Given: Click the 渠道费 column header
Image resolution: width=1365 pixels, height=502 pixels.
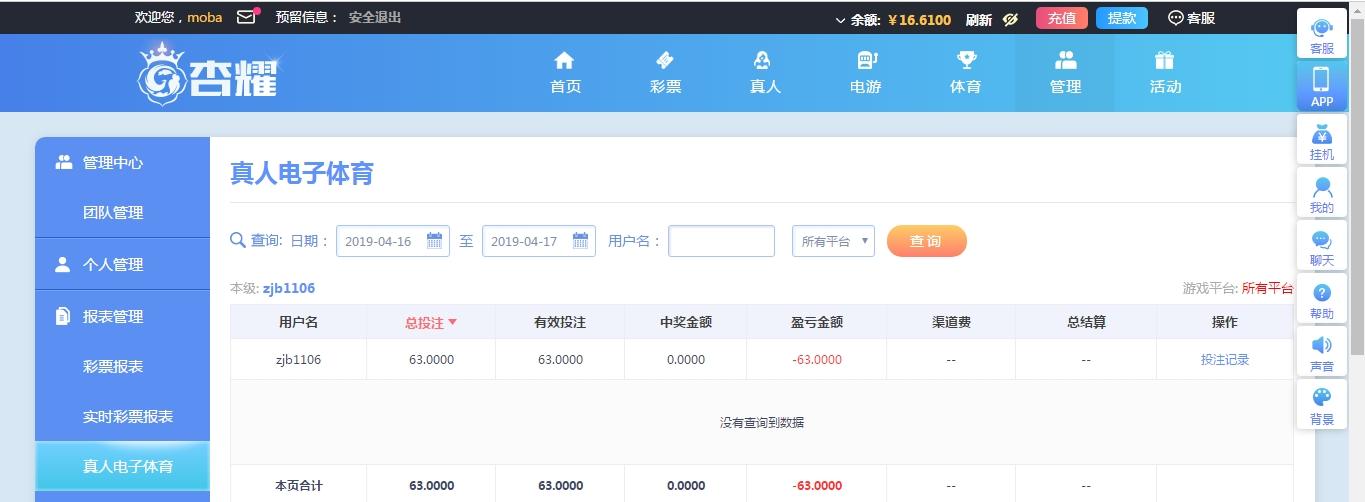Looking at the screenshot, I should [950, 322].
